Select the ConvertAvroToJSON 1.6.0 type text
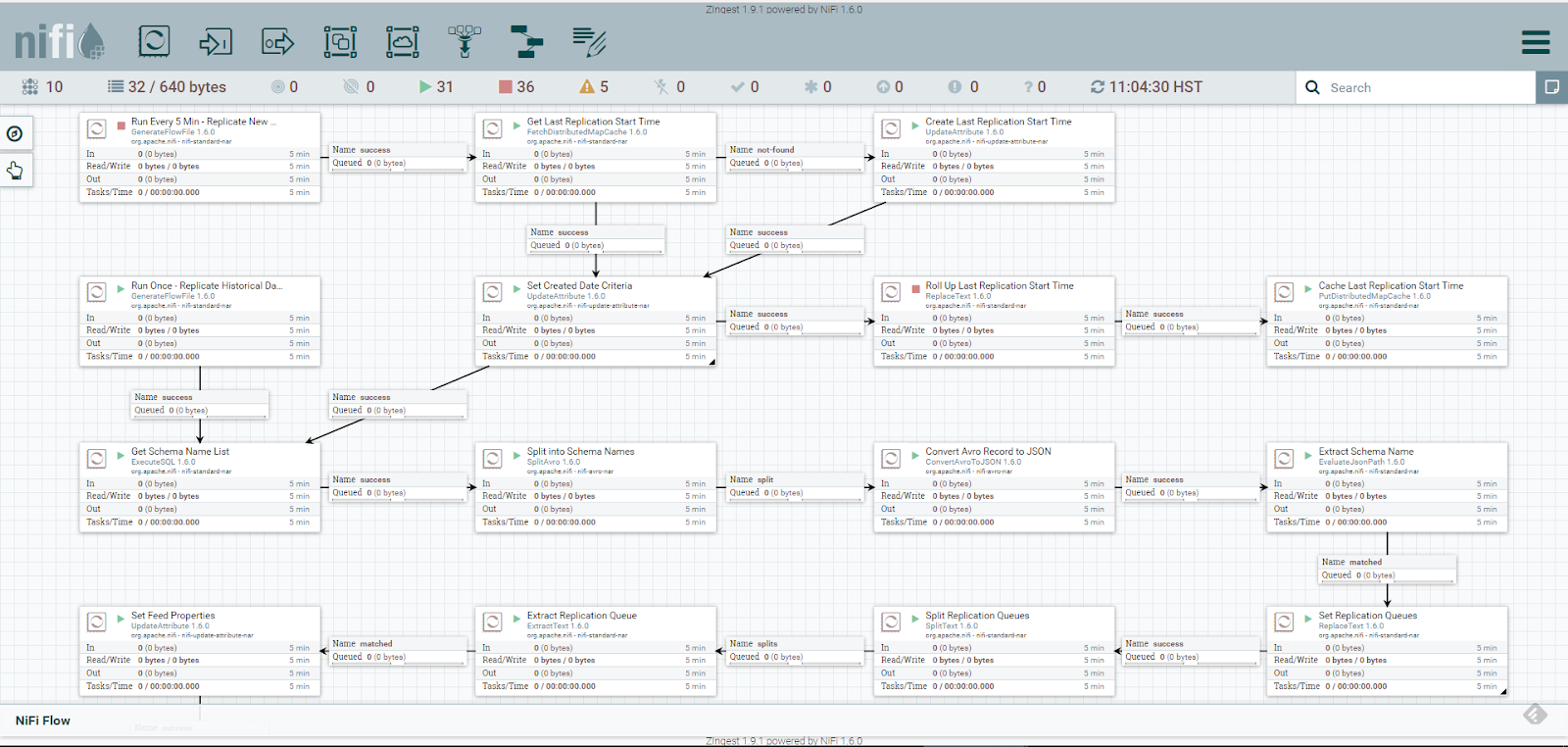Screen dimensions: 1568x747 [x=973, y=462]
